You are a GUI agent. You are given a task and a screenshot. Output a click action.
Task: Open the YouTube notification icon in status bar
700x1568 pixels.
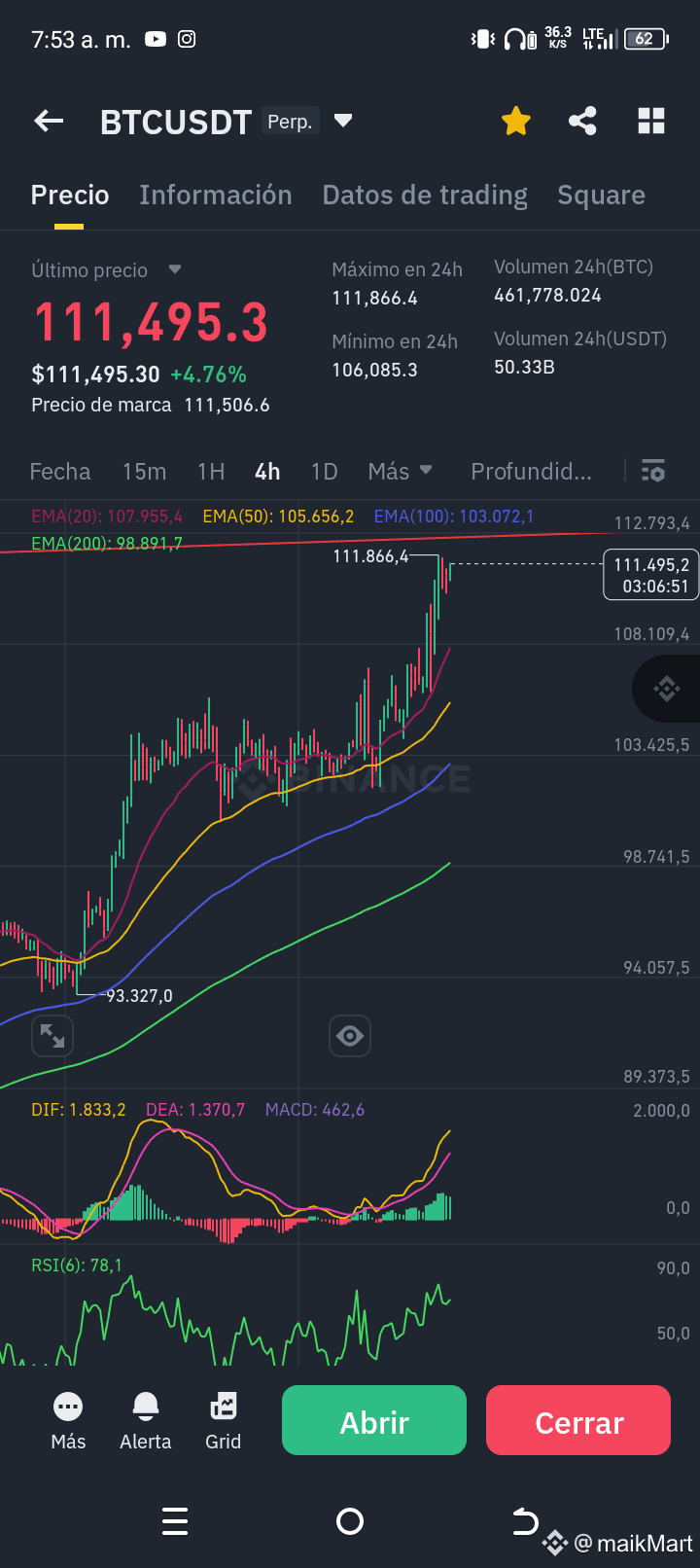click(x=156, y=39)
